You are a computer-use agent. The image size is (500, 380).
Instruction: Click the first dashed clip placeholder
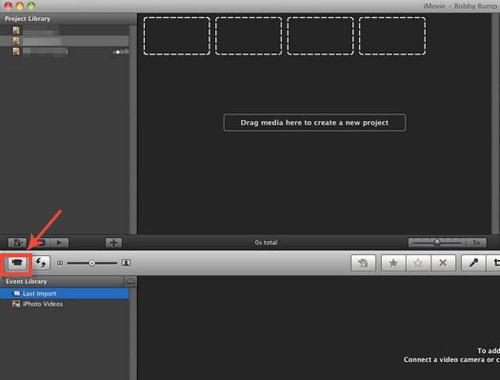[x=177, y=36]
